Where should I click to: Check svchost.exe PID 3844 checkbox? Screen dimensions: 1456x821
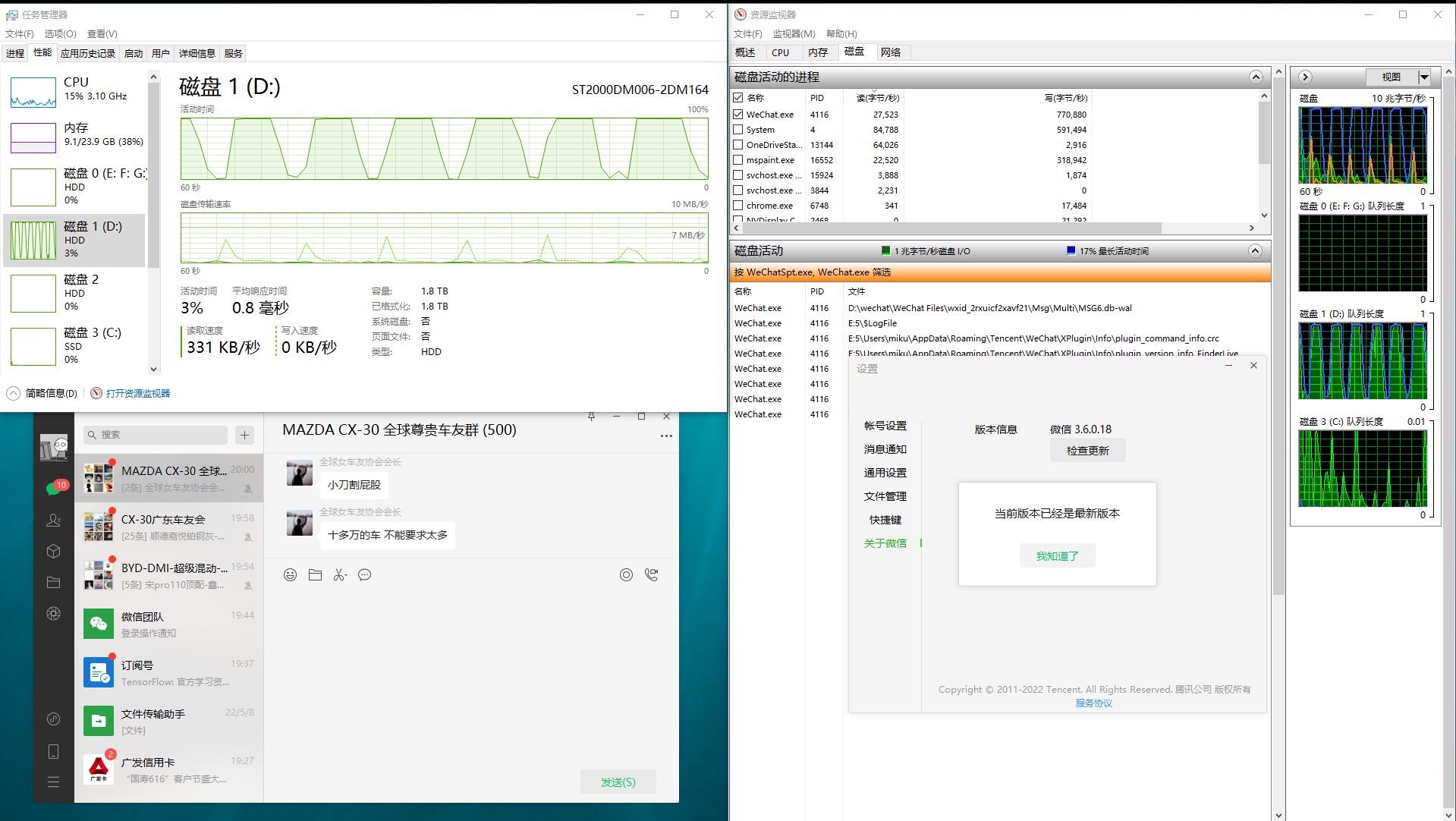tap(738, 190)
